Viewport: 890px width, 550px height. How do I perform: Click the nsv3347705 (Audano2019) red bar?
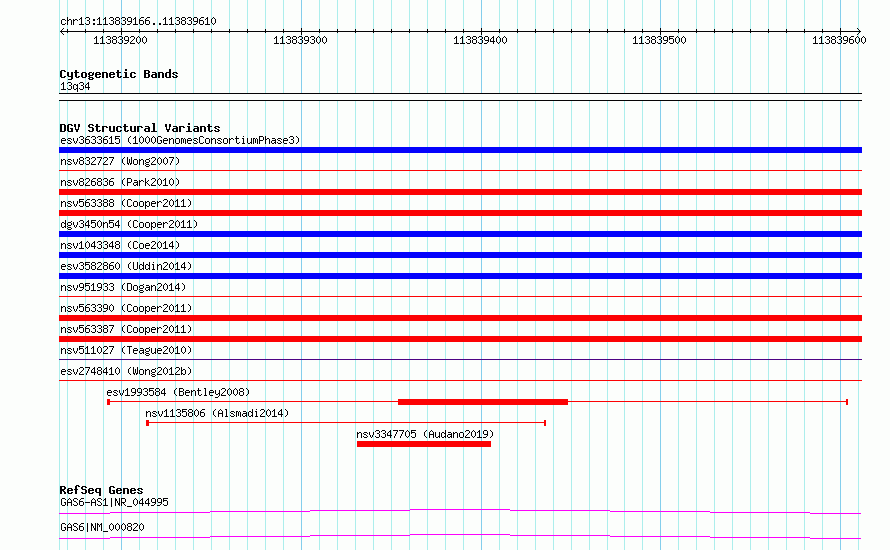pyautogui.click(x=424, y=444)
